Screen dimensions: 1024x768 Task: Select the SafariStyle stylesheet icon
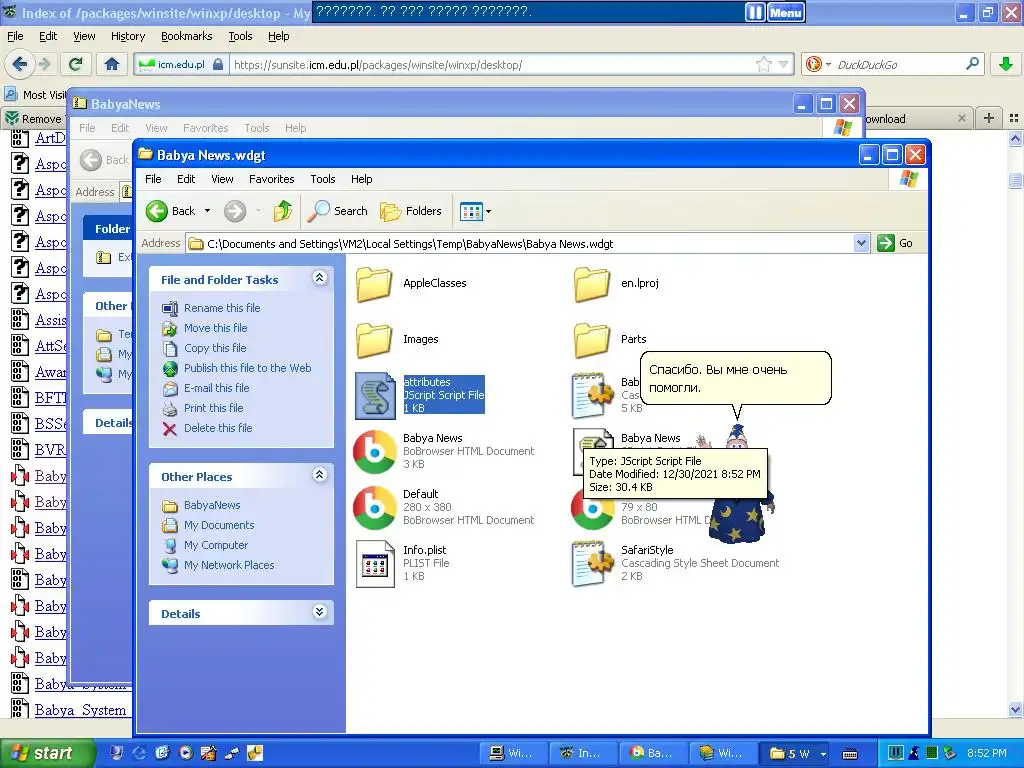coord(593,564)
